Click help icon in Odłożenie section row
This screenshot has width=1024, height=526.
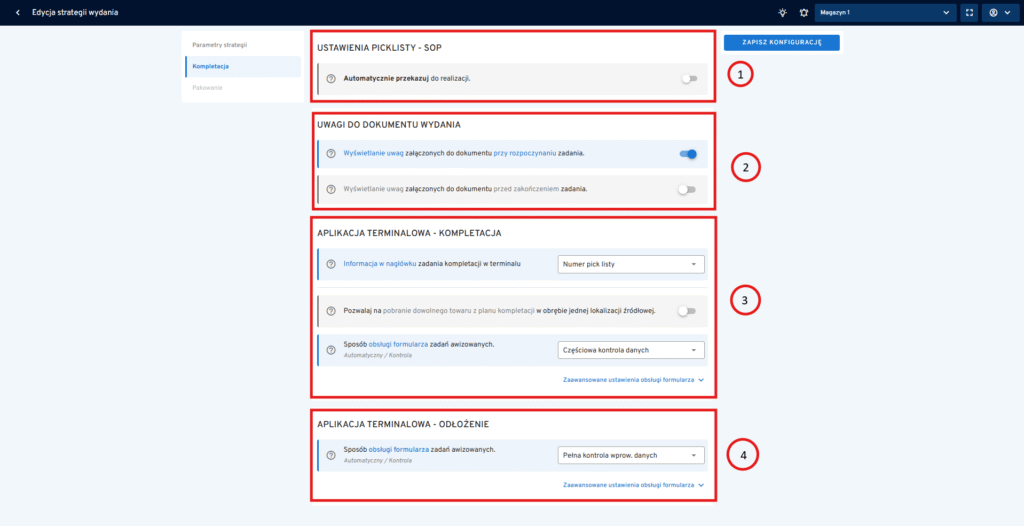tap(331, 455)
